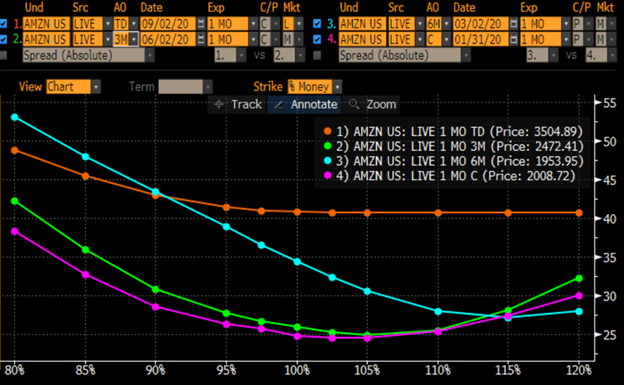Open Mkt L dropdown for series 1
This screenshot has width=624, height=385.
click(x=299, y=24)
